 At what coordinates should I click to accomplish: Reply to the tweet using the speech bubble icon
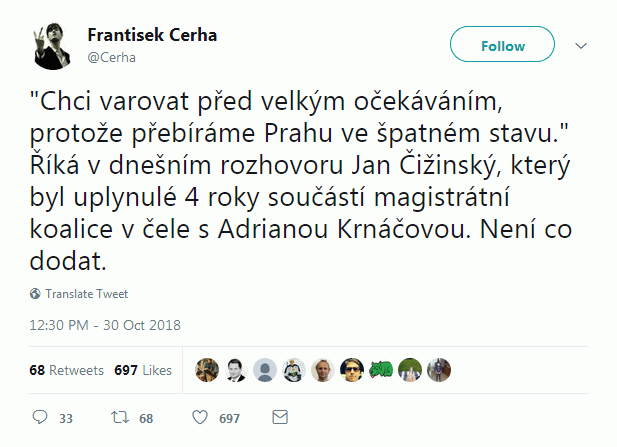pyautogui.click(x=40, y=417)
